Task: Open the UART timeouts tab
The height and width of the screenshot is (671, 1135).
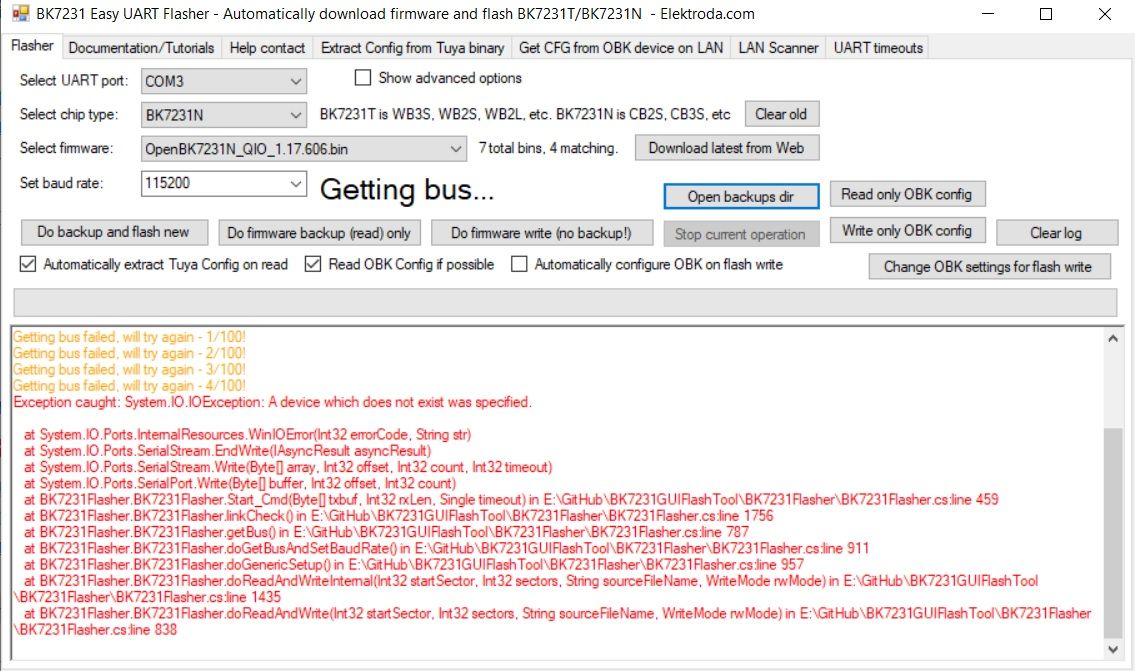Action: [x=878, y=48]
